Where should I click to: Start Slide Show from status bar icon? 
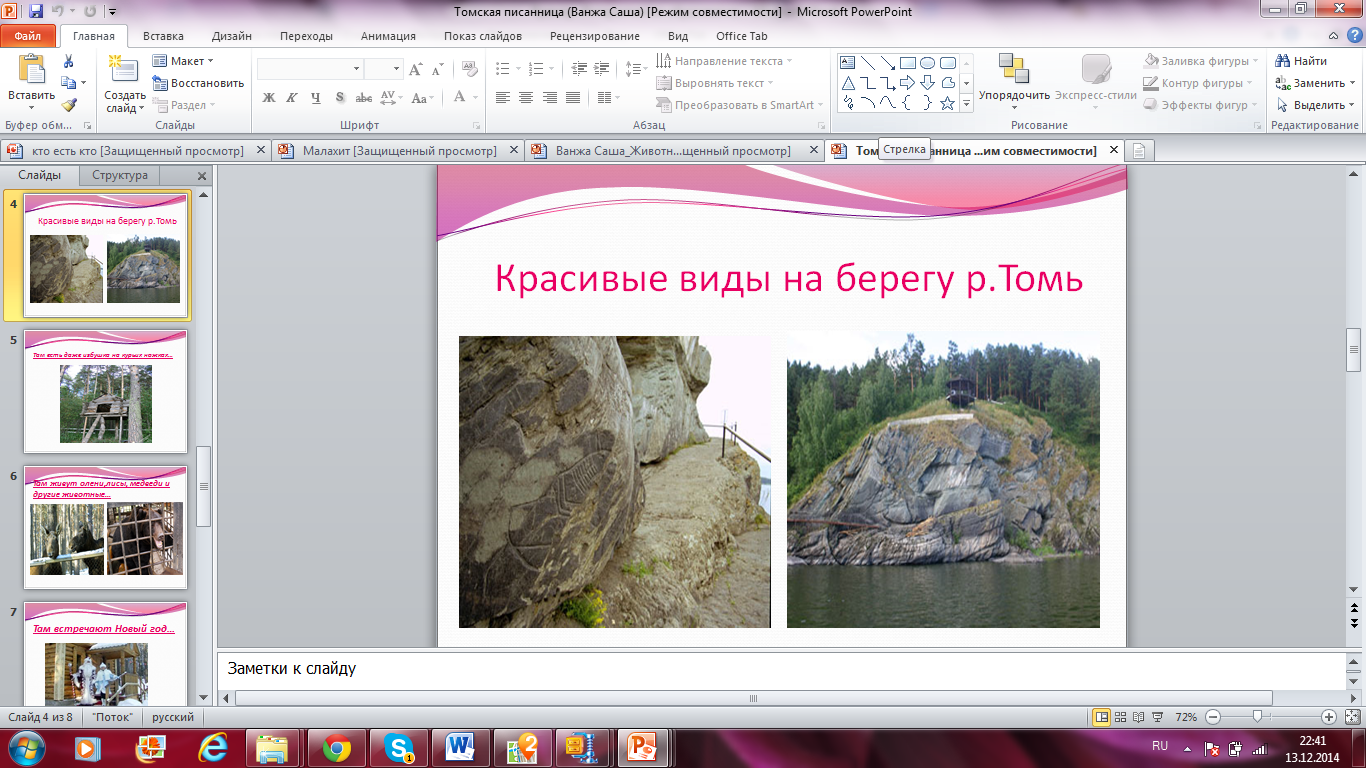click(1157, 717)
